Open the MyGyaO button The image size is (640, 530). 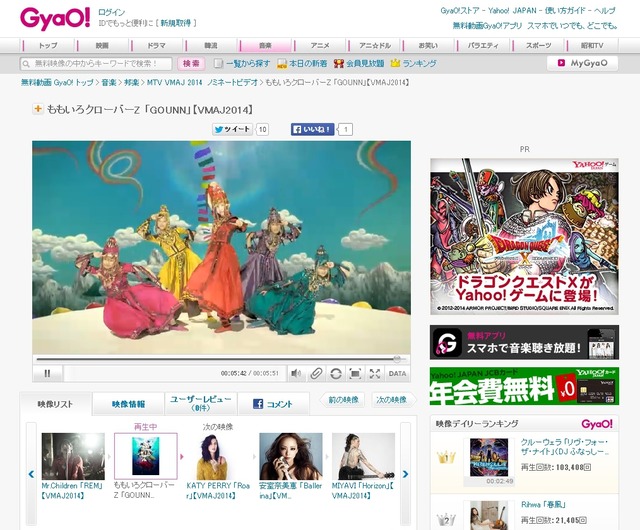pos(582,63)
